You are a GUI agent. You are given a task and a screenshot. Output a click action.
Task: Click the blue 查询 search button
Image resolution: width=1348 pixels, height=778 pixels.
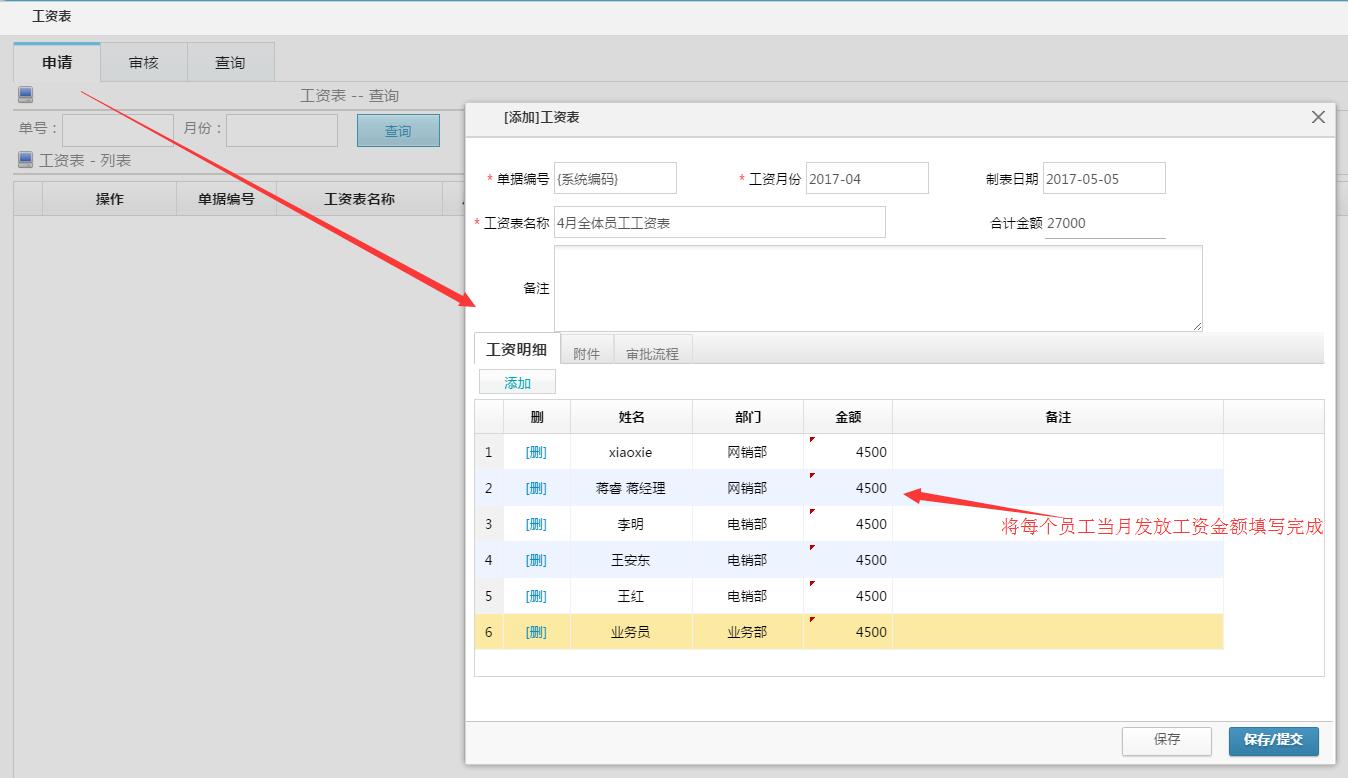coord(398,131)
